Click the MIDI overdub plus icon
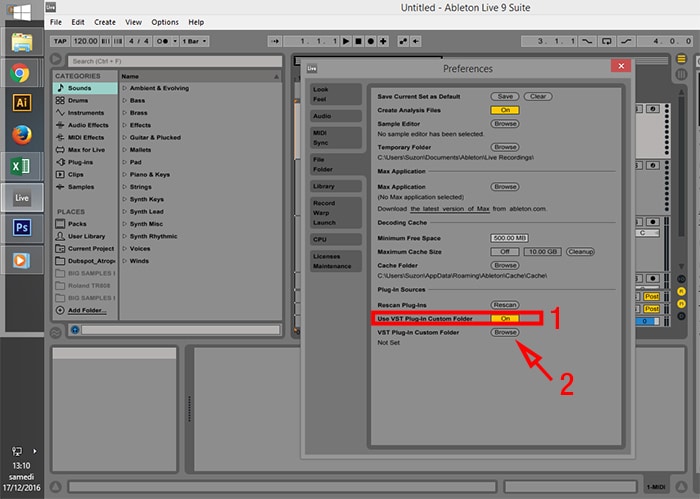Screen dimensions: 700x499 pos(383,41)
